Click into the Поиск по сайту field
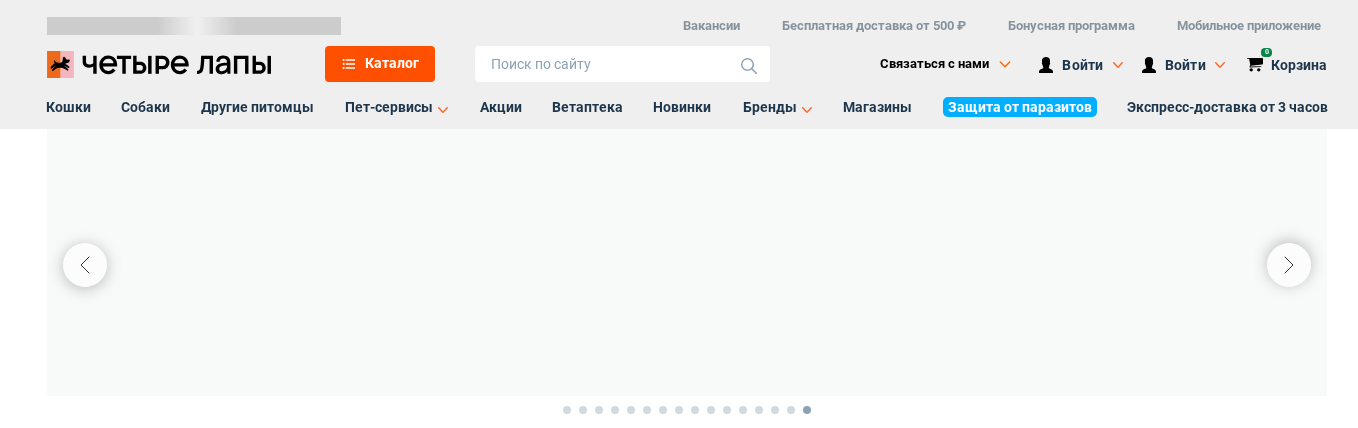The width and height of the screenshot is (1358, 428). pyautogui.click(x=622, y=64)
